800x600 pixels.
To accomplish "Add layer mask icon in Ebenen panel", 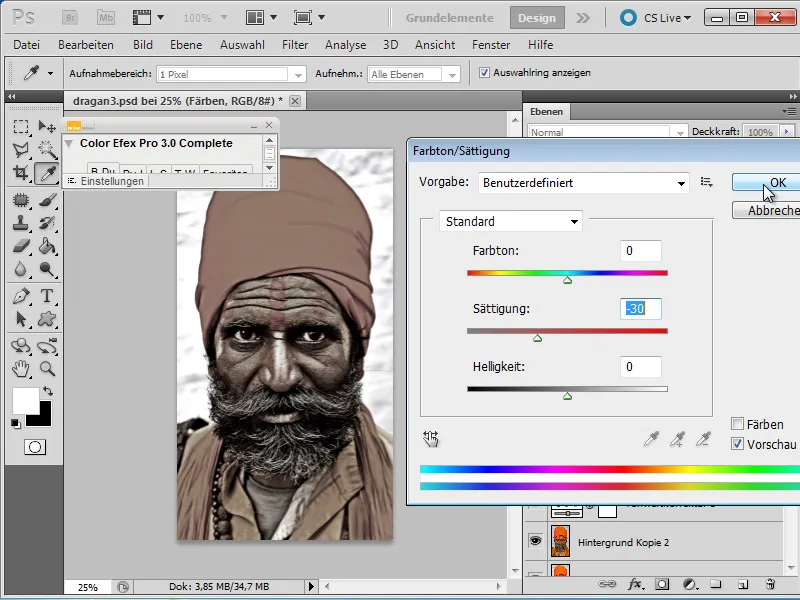I will (662, 584).
